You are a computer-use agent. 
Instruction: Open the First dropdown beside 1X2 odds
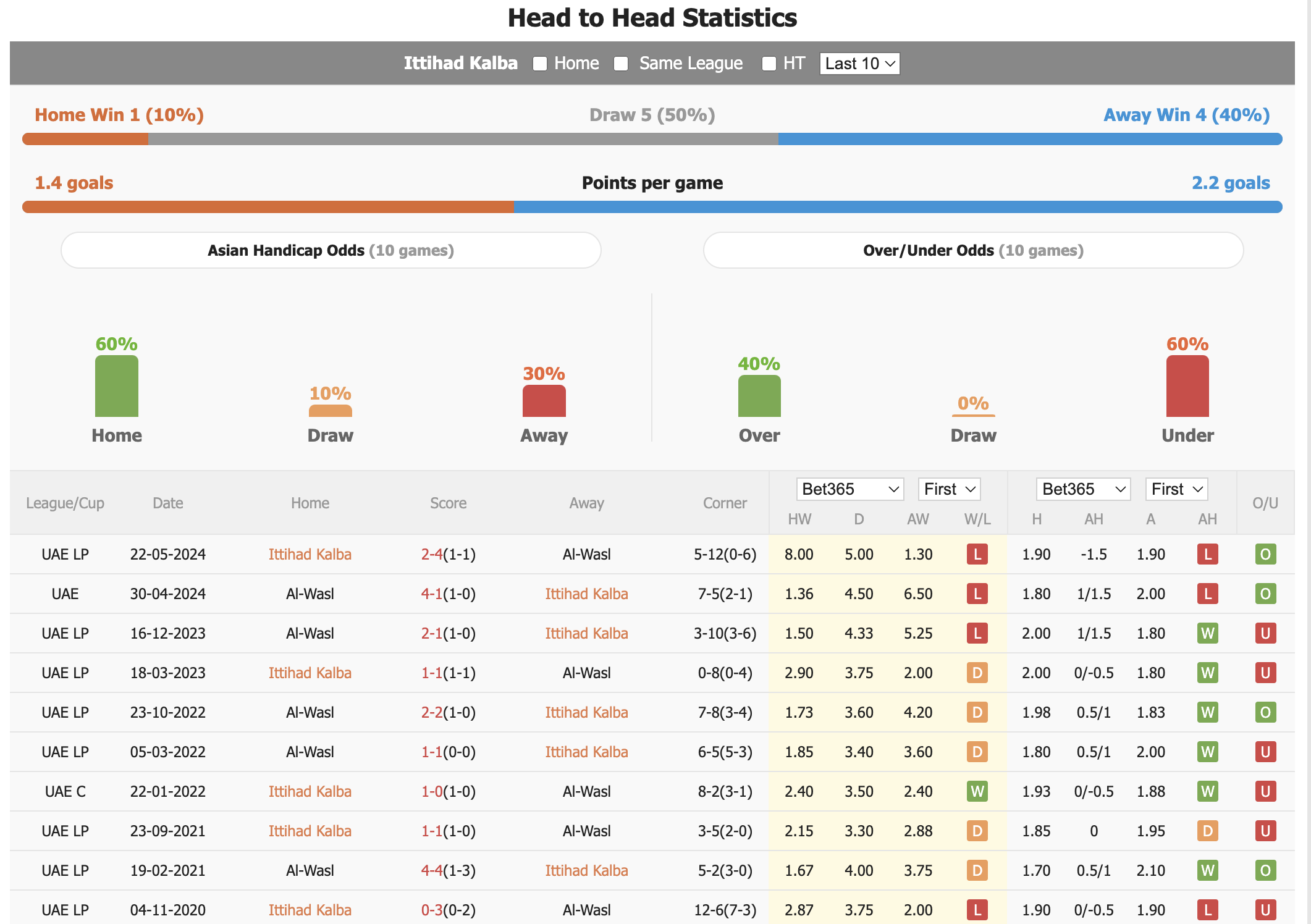[949, 489]
